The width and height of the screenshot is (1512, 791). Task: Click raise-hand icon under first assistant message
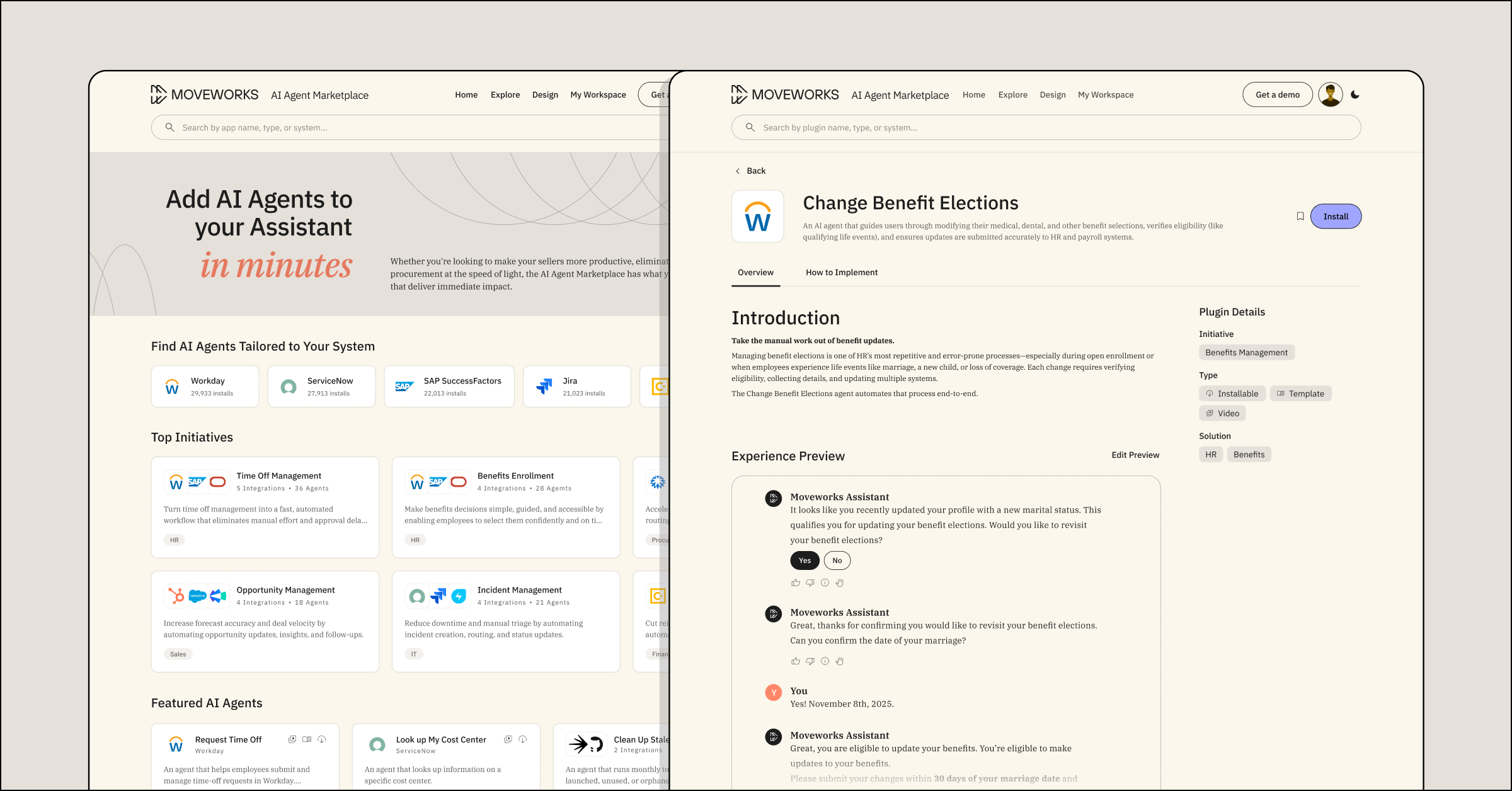coord(839,583)
